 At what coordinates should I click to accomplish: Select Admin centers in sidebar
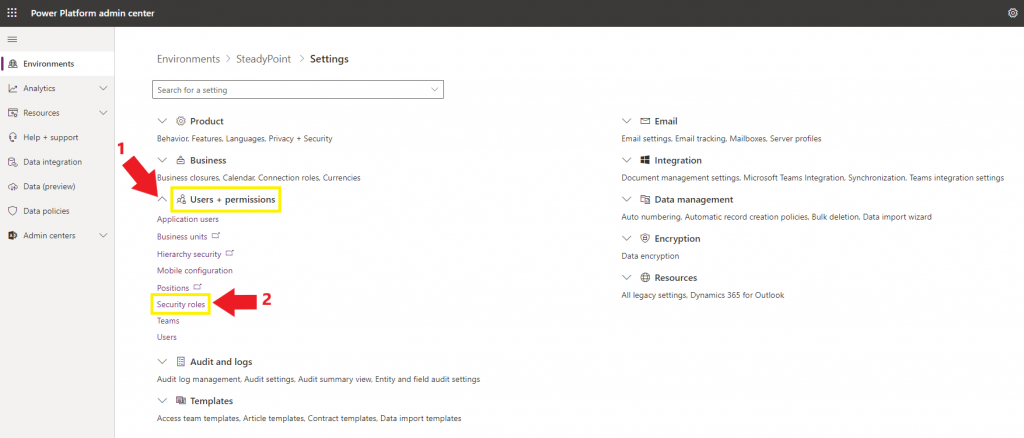tap(57, 236)
